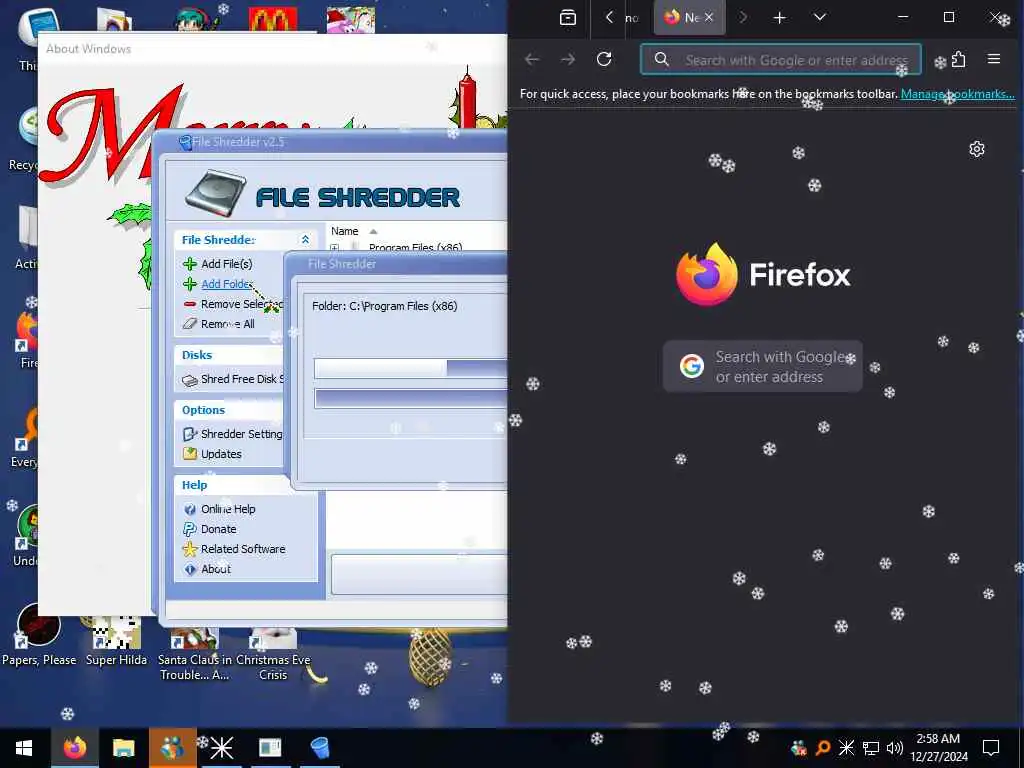
Task: Open Christmas Eve Crisis desktop shortcut
Action: click(273, 655)
